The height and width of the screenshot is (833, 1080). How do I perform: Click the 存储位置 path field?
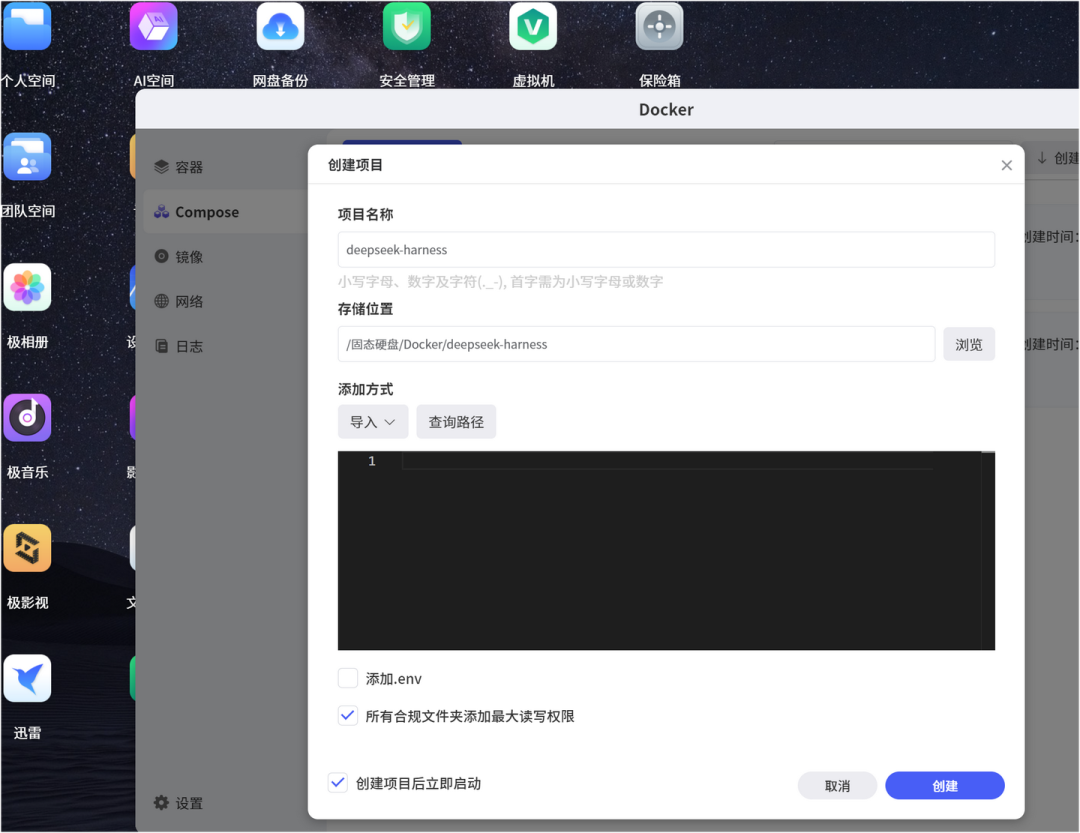click(636, 344)
